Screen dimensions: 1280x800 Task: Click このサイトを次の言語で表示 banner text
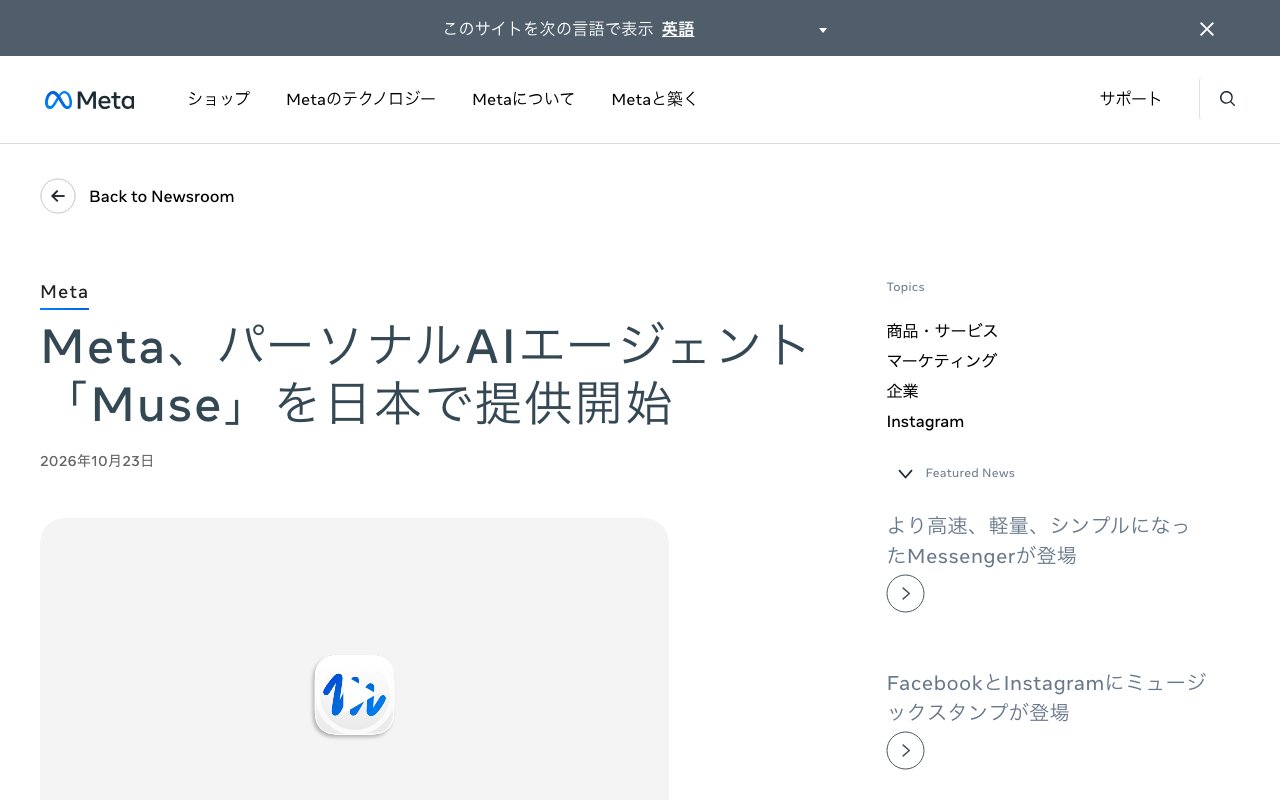click(548, 29)
